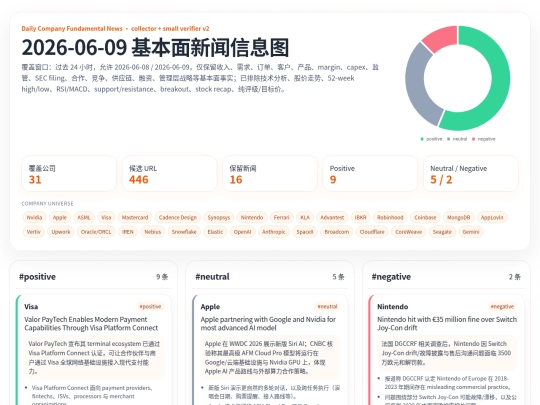The height and width of the screenshot is (405, 540).
Task: Click the 5 条 count in neutral column
Action: coord(339,277)
